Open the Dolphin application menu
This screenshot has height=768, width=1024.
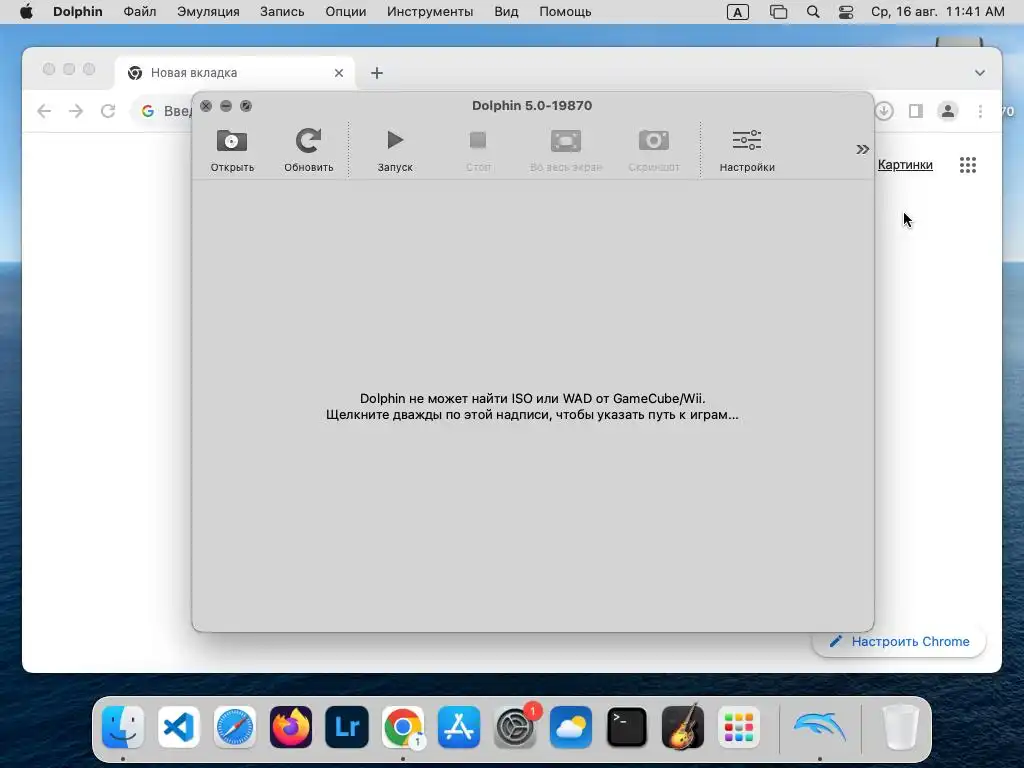coord(78,12)
